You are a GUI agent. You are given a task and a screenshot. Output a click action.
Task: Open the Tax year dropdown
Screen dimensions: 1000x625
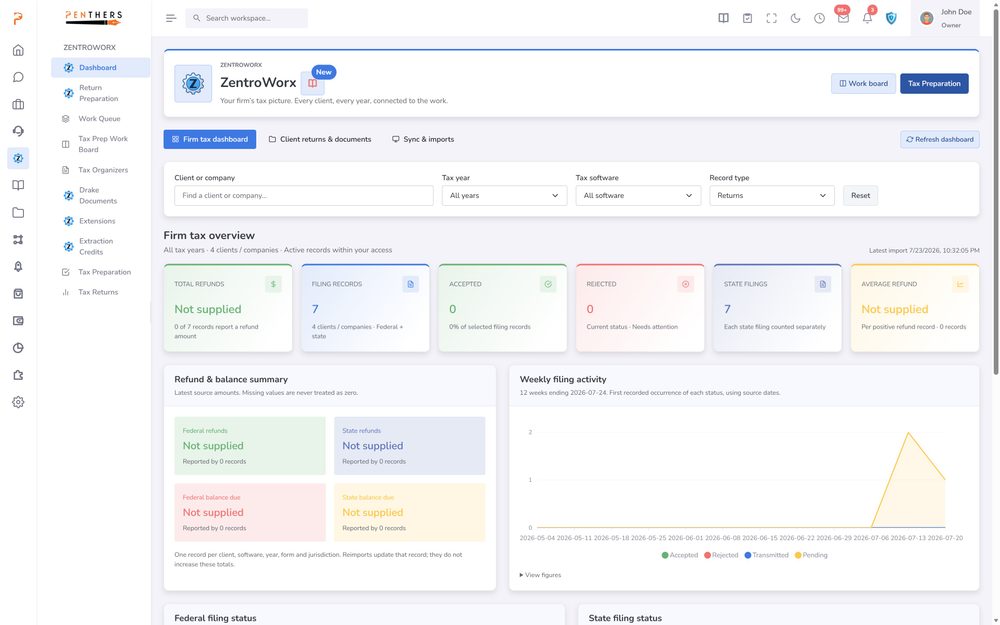(504, 196)
